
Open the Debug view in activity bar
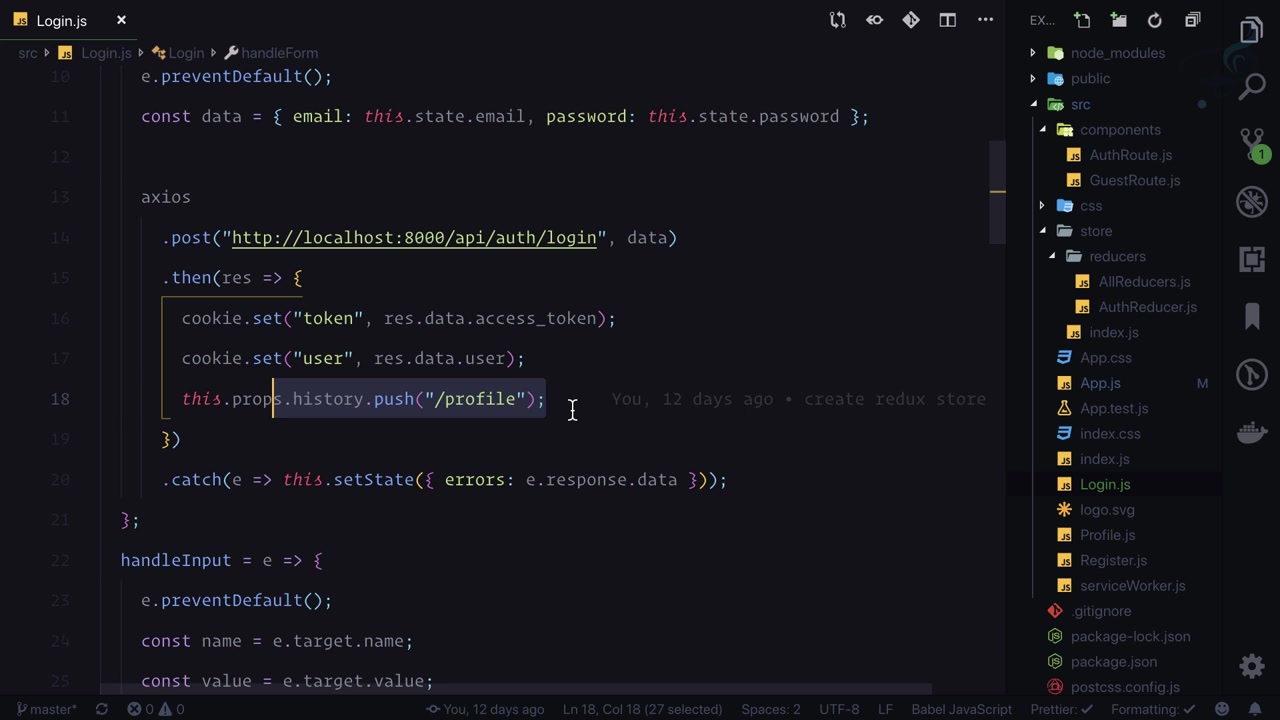tap(1252, 202)
